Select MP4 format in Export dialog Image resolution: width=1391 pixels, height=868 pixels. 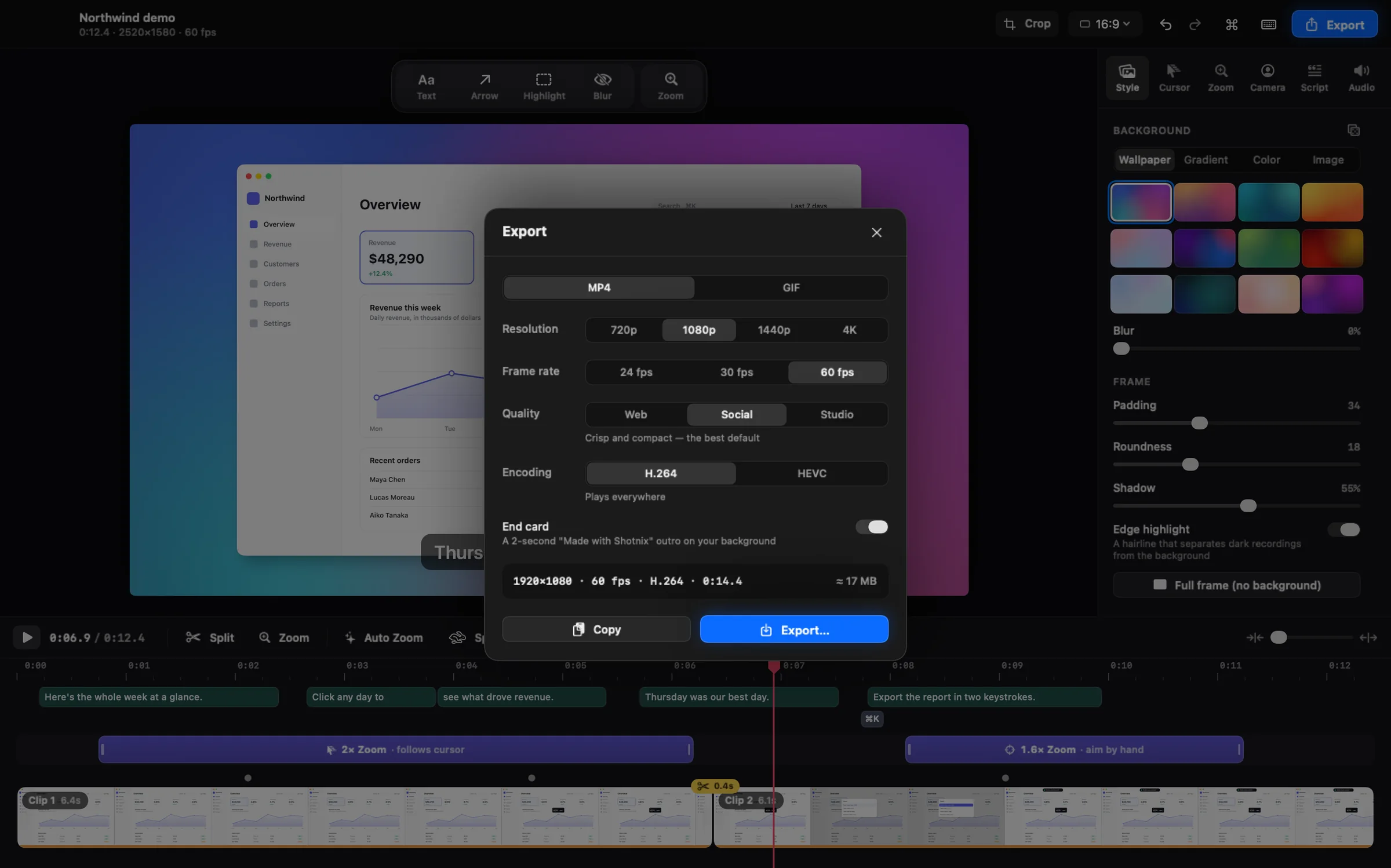pos(599,287)
